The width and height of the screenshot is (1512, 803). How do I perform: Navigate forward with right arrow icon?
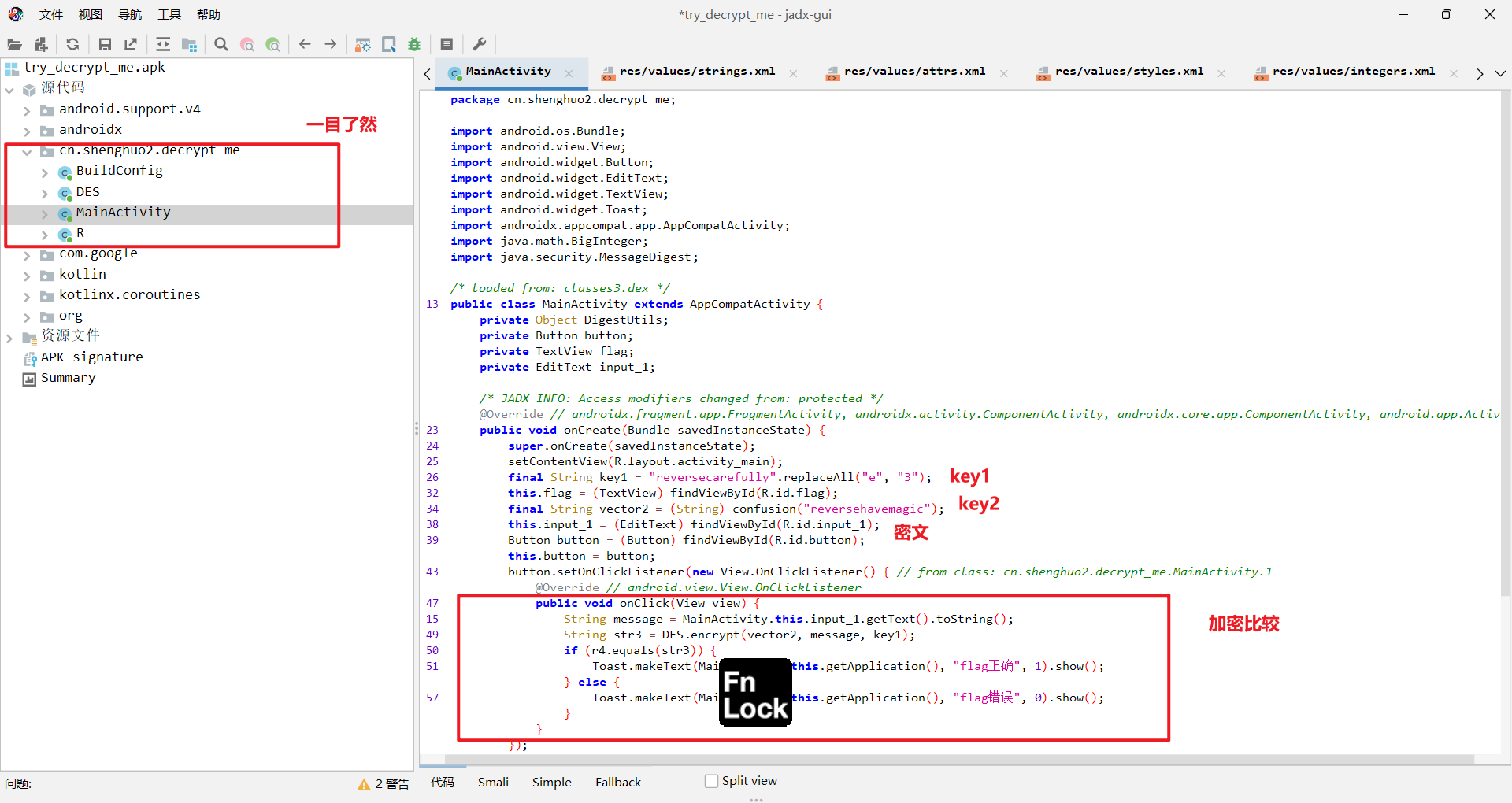[x=331, y=44]
